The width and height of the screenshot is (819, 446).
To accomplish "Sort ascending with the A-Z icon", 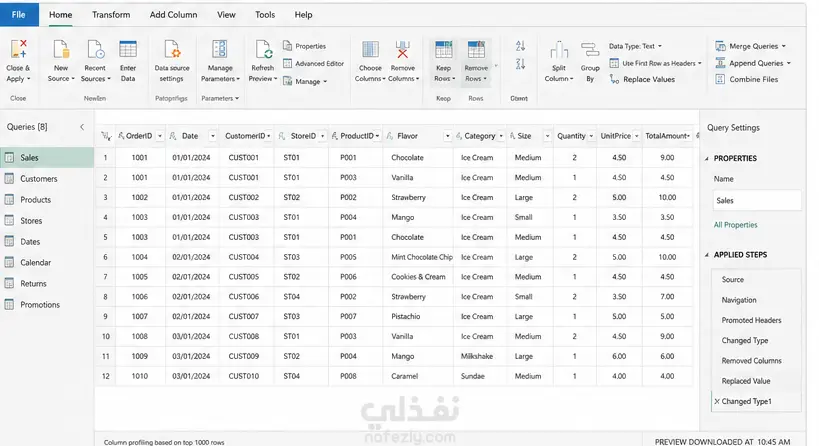I will coord(520,46).
